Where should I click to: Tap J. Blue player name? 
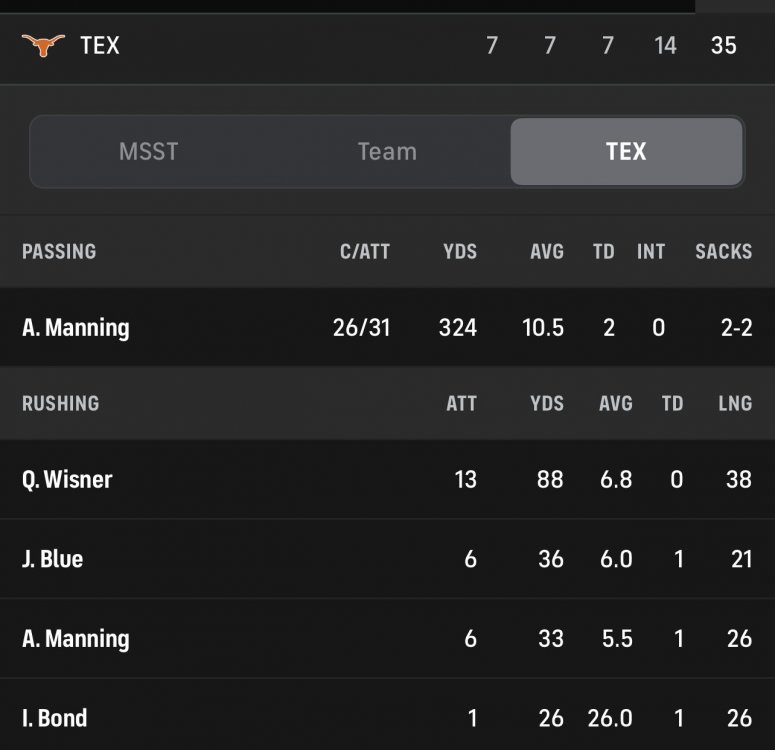point(52,559)
